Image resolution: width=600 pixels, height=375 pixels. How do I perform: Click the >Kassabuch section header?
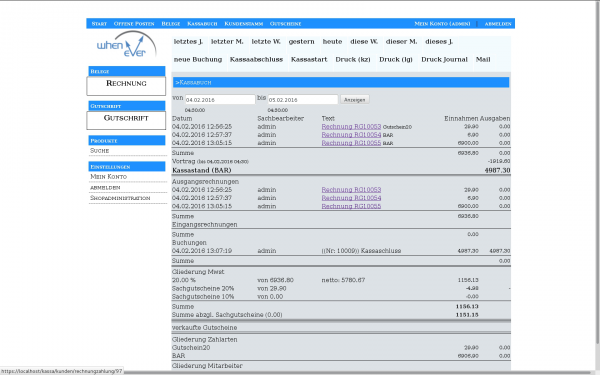pyautogui.click(x=341, y=82)
